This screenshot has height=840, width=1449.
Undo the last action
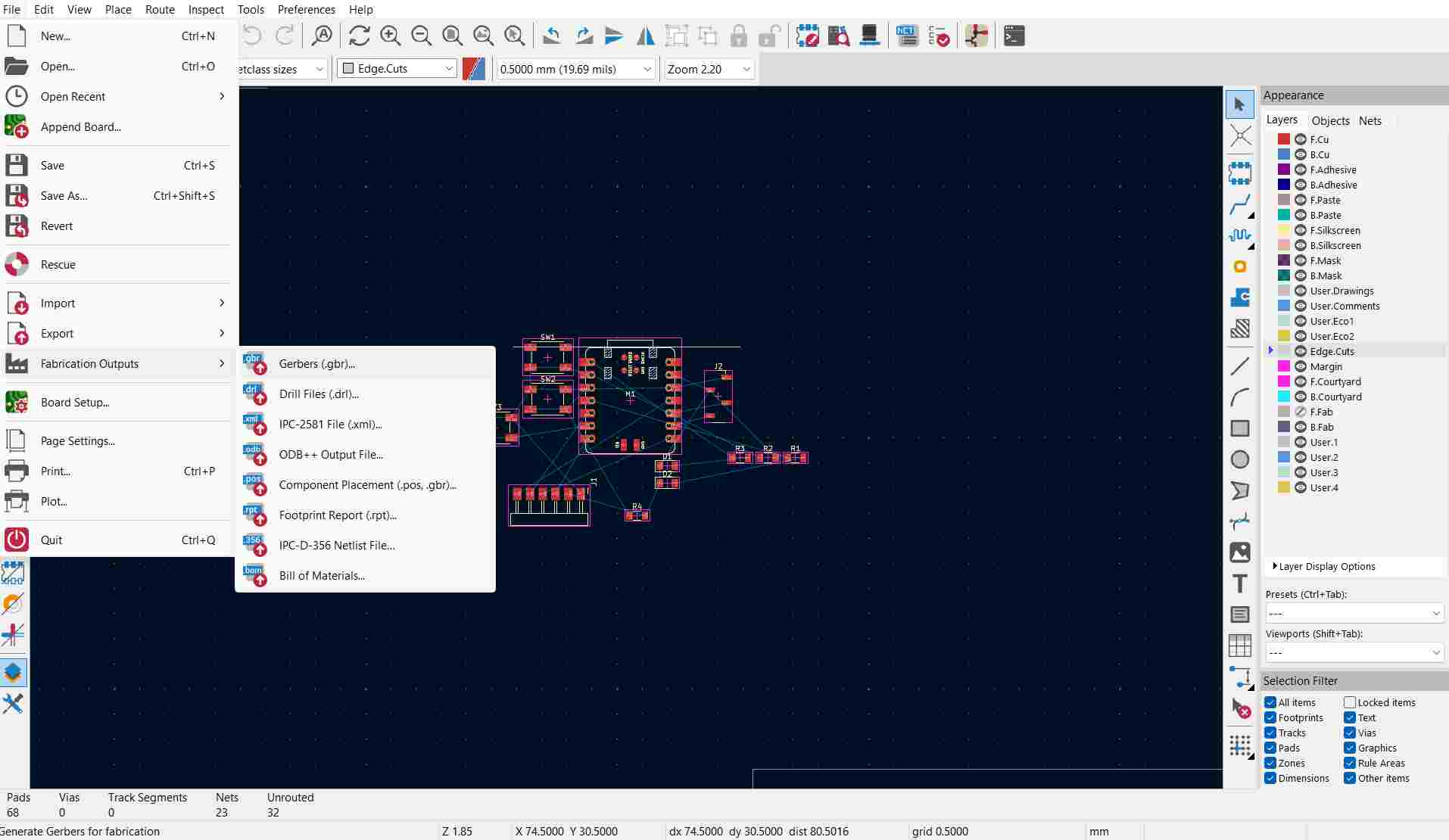[252, 36]
